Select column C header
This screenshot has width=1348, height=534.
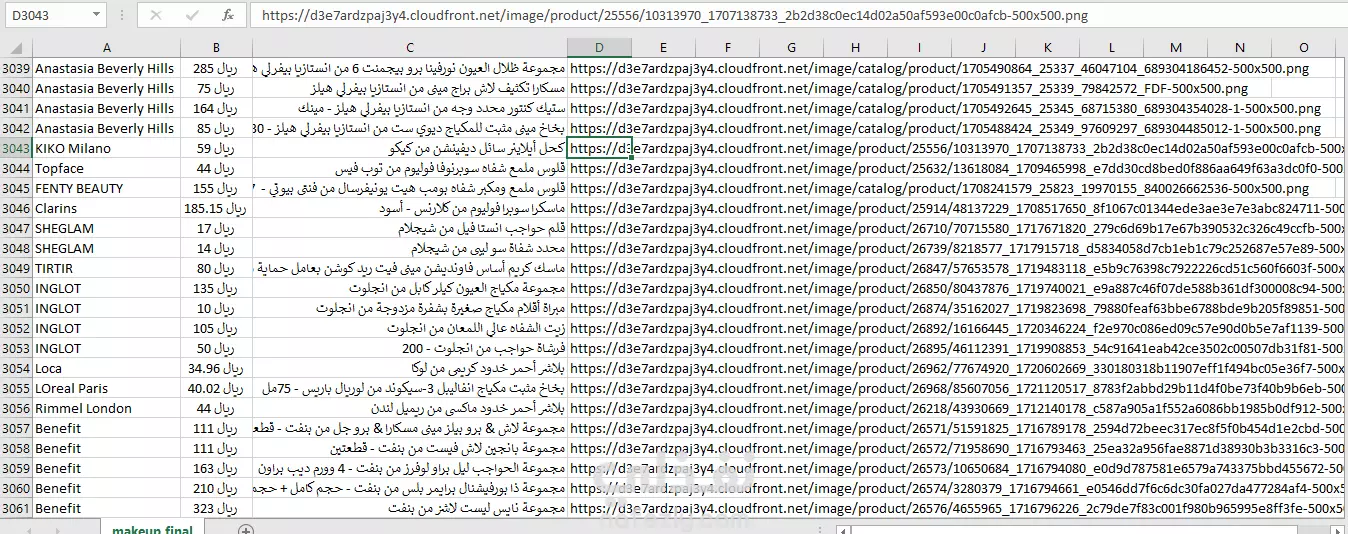[409, 48]
